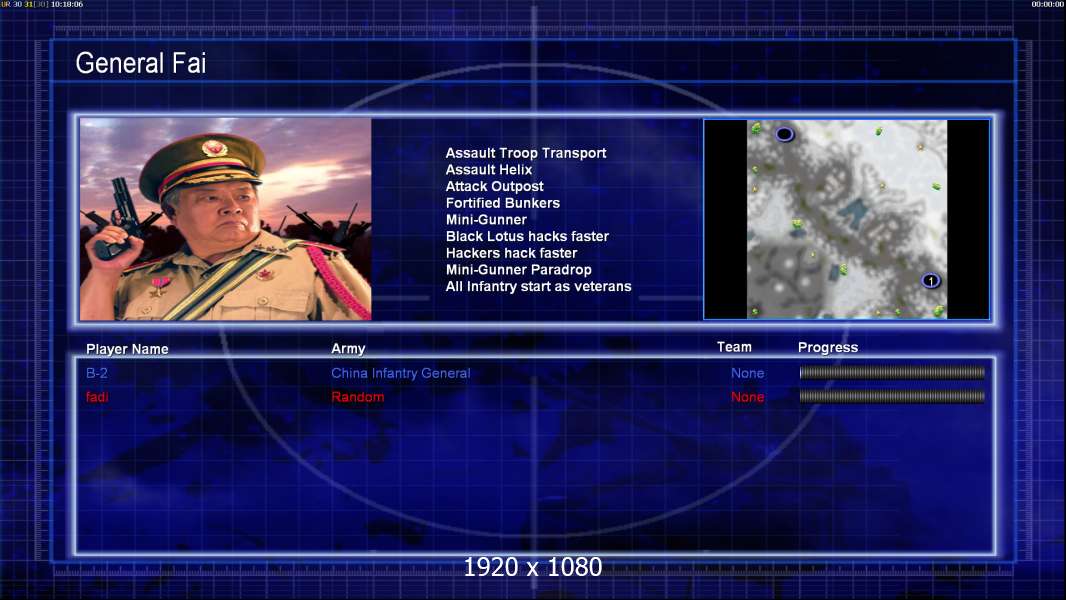Image resolution: width=1066 pixels, height=600 pixels.
Task: Select the empty start position marker on map
Action: coord(785,135)
